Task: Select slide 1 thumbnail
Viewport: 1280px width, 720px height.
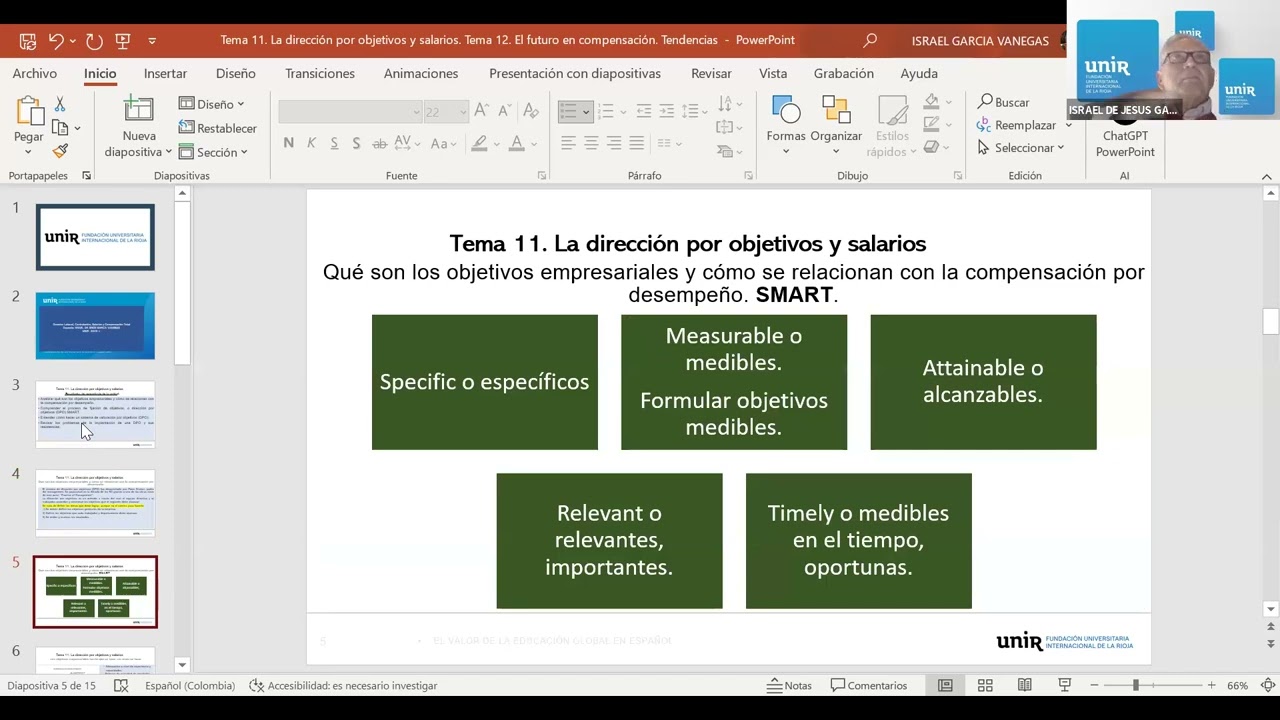Action: click(95, 237)
